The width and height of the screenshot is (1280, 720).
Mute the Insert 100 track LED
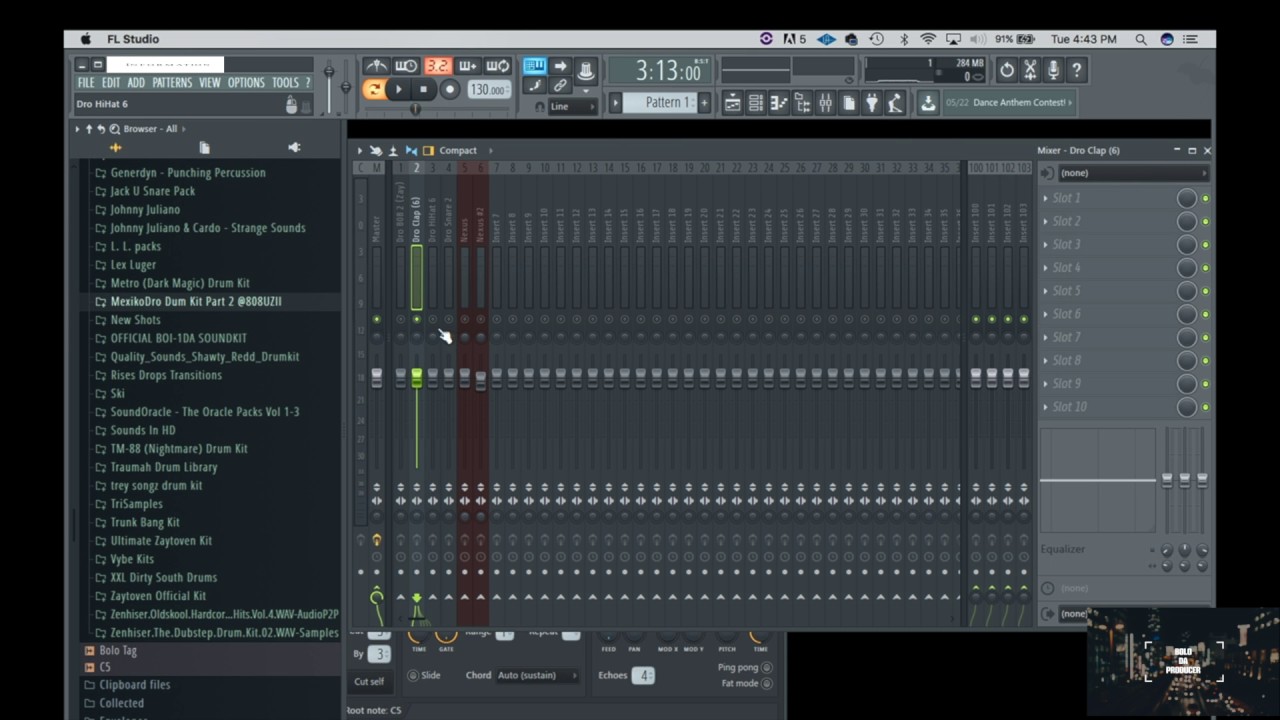976,319
